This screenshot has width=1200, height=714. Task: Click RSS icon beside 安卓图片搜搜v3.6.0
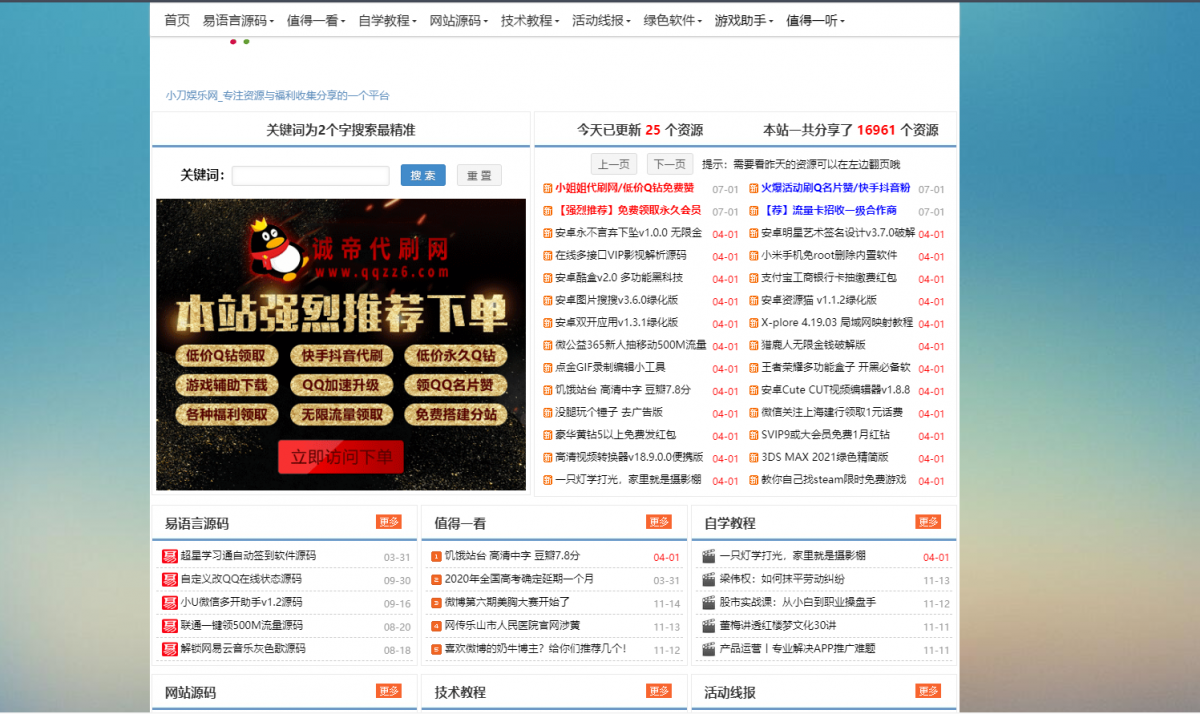click(547, 300)
